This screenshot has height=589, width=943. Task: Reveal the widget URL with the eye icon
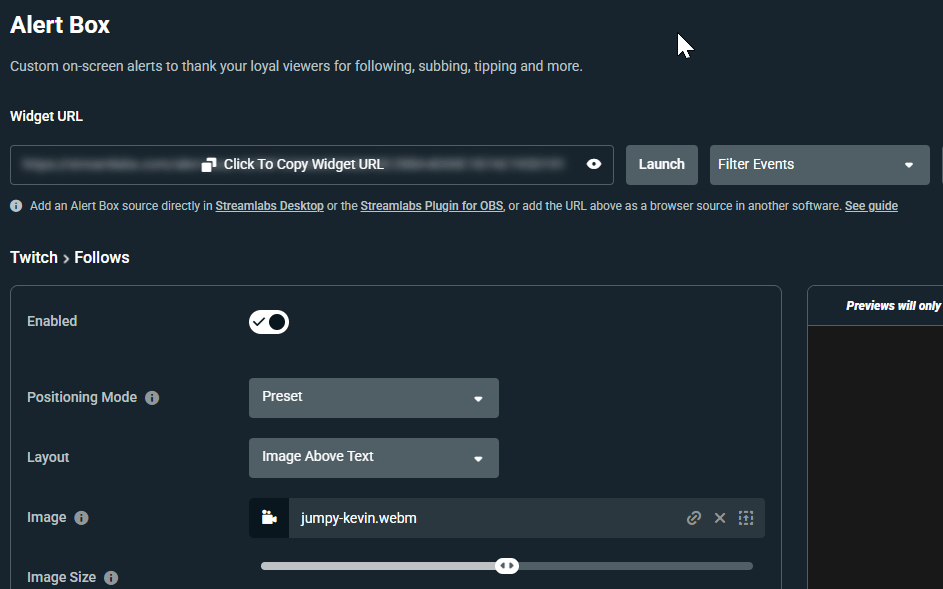tap(594, 164)
